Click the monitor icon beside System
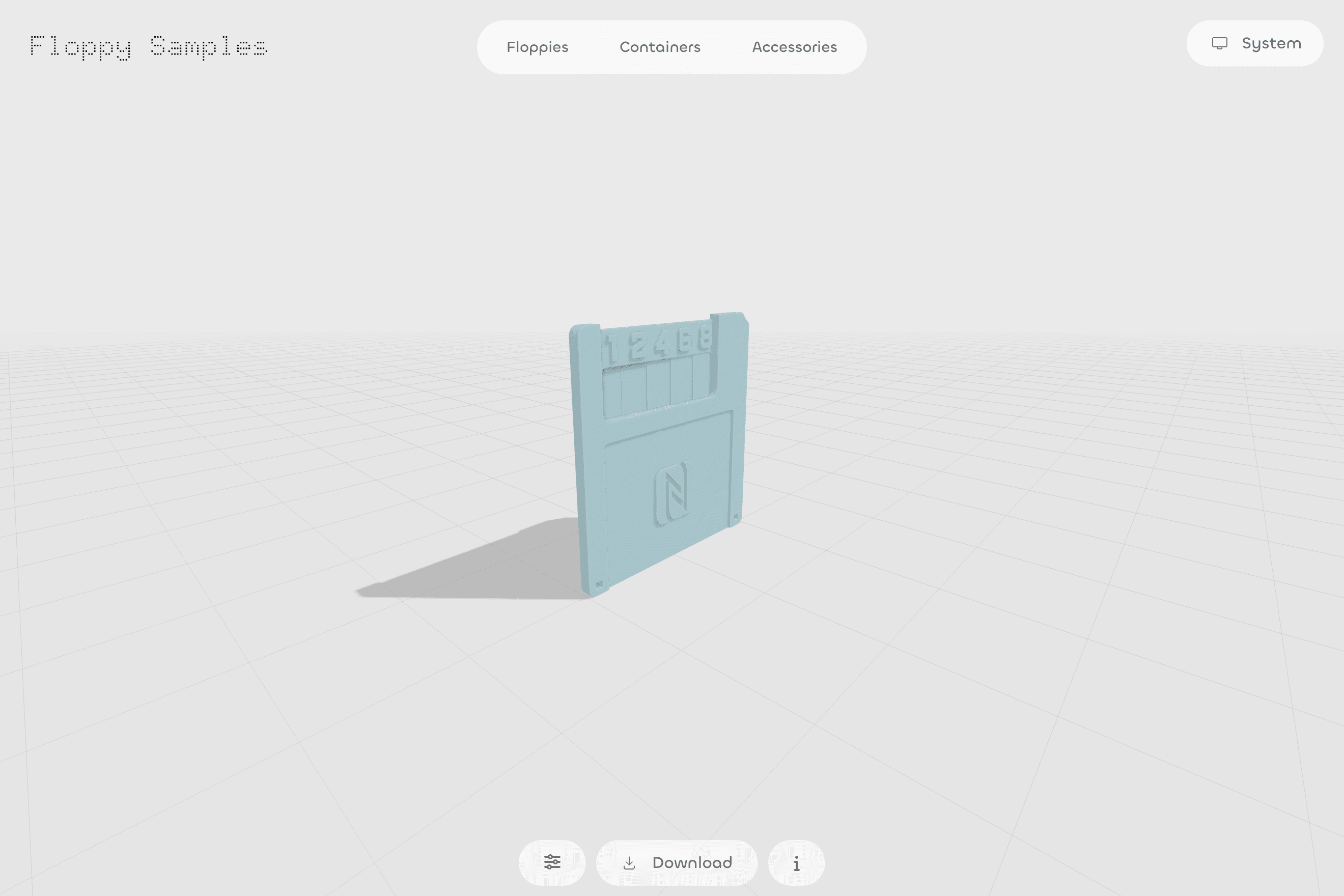 click(x=1219, y=43)
